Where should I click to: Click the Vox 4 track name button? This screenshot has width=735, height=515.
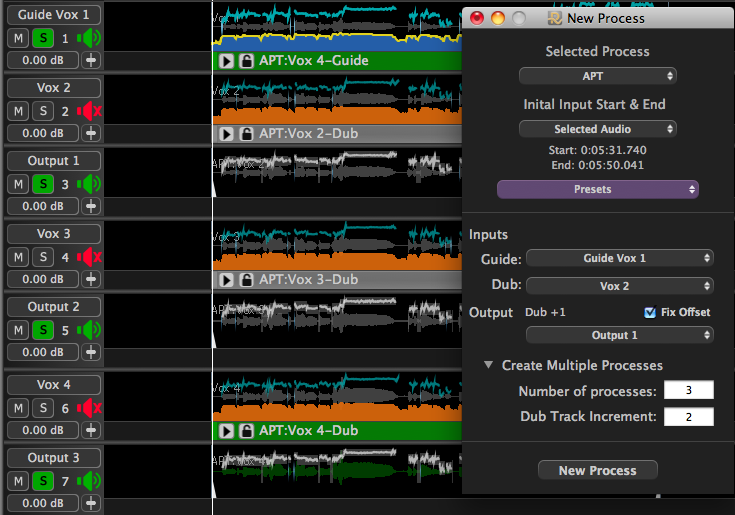54,384
